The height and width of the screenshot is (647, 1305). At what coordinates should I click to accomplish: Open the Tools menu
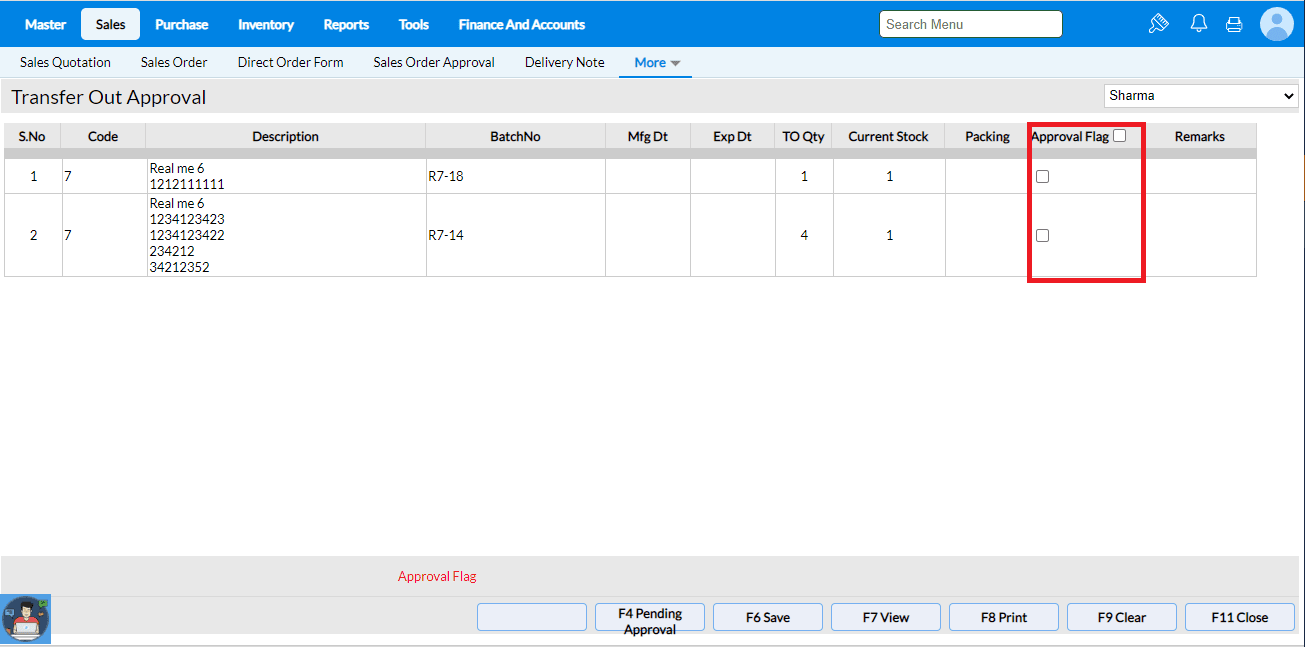click(414, 24)
